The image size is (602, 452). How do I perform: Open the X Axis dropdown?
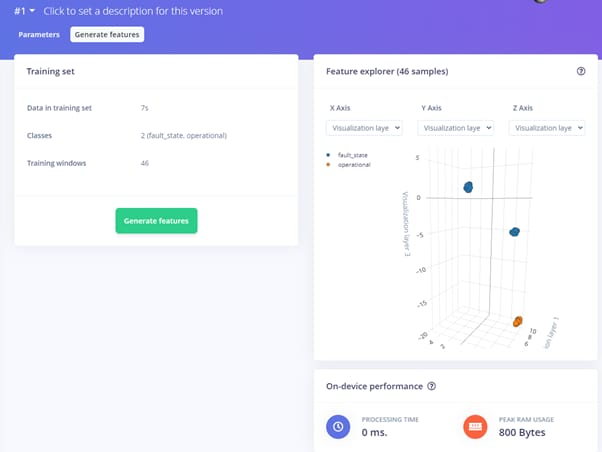(x=364, y=128)
